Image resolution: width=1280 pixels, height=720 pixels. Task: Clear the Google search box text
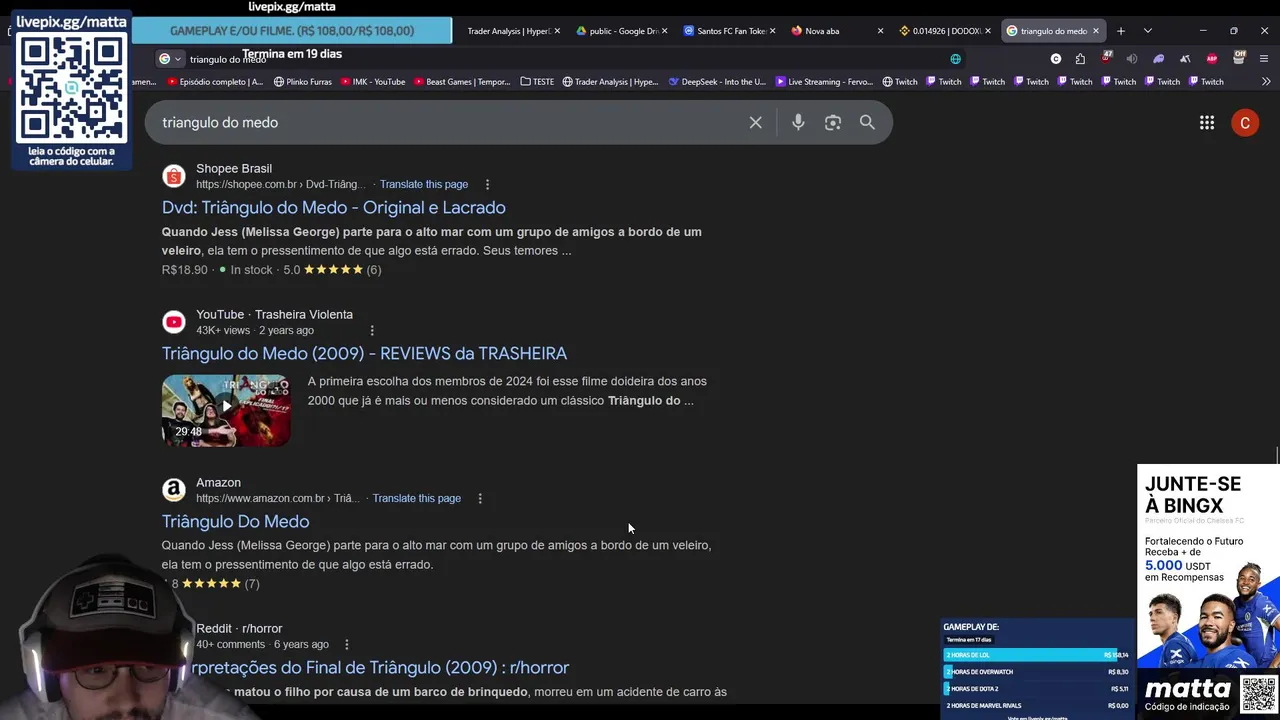click(x=755, y=122)
